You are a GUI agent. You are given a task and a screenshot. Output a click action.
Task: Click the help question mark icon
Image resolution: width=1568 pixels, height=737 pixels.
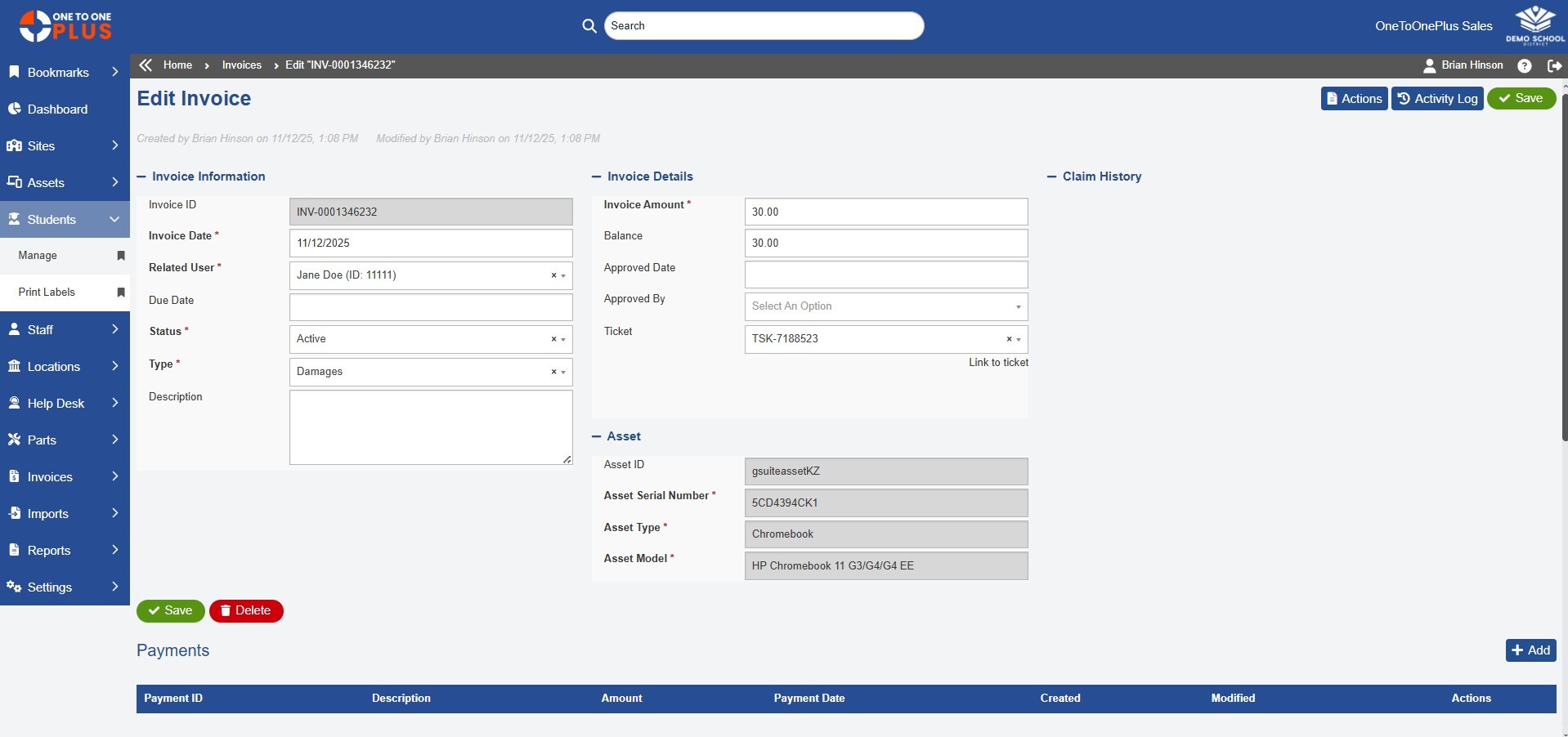coord(1524,66)
